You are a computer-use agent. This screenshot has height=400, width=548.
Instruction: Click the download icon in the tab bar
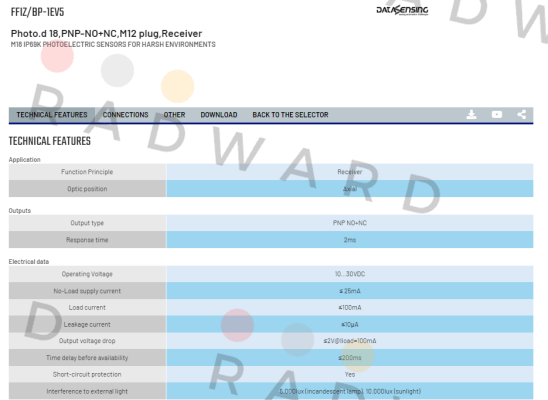coord(471,115)
